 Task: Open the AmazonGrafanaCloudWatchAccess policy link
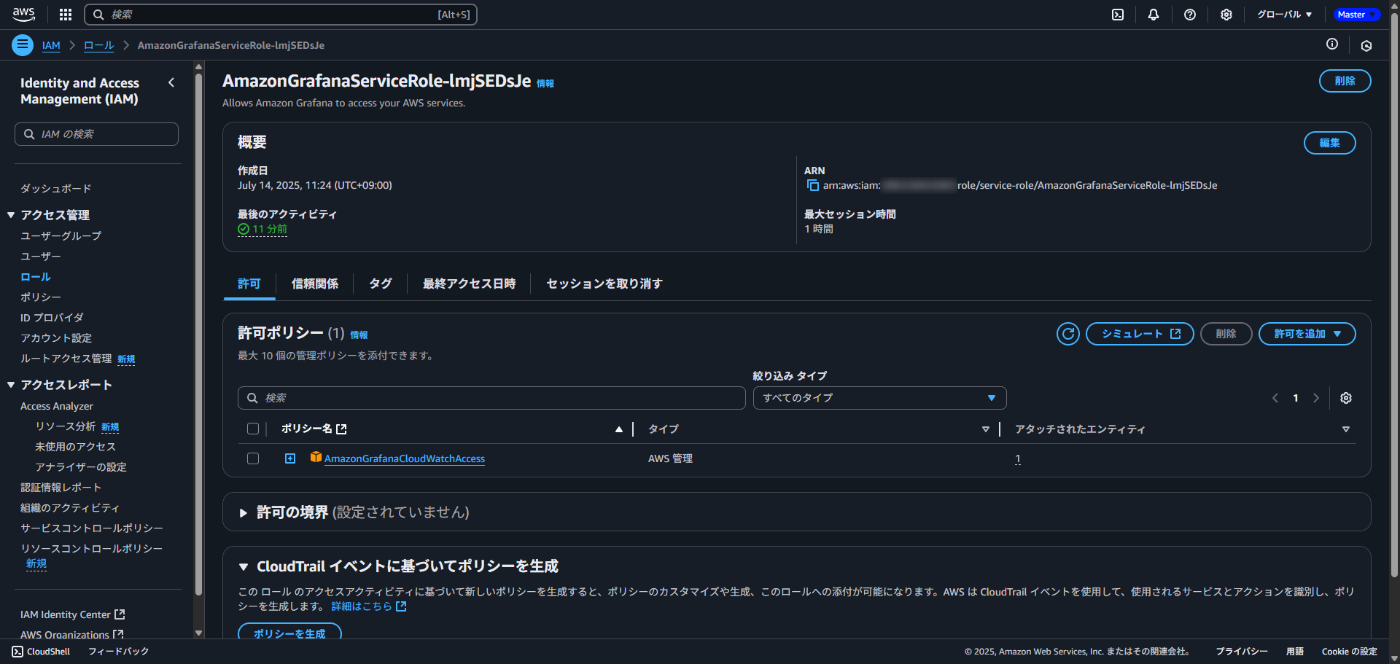click(x=404, y=459)
